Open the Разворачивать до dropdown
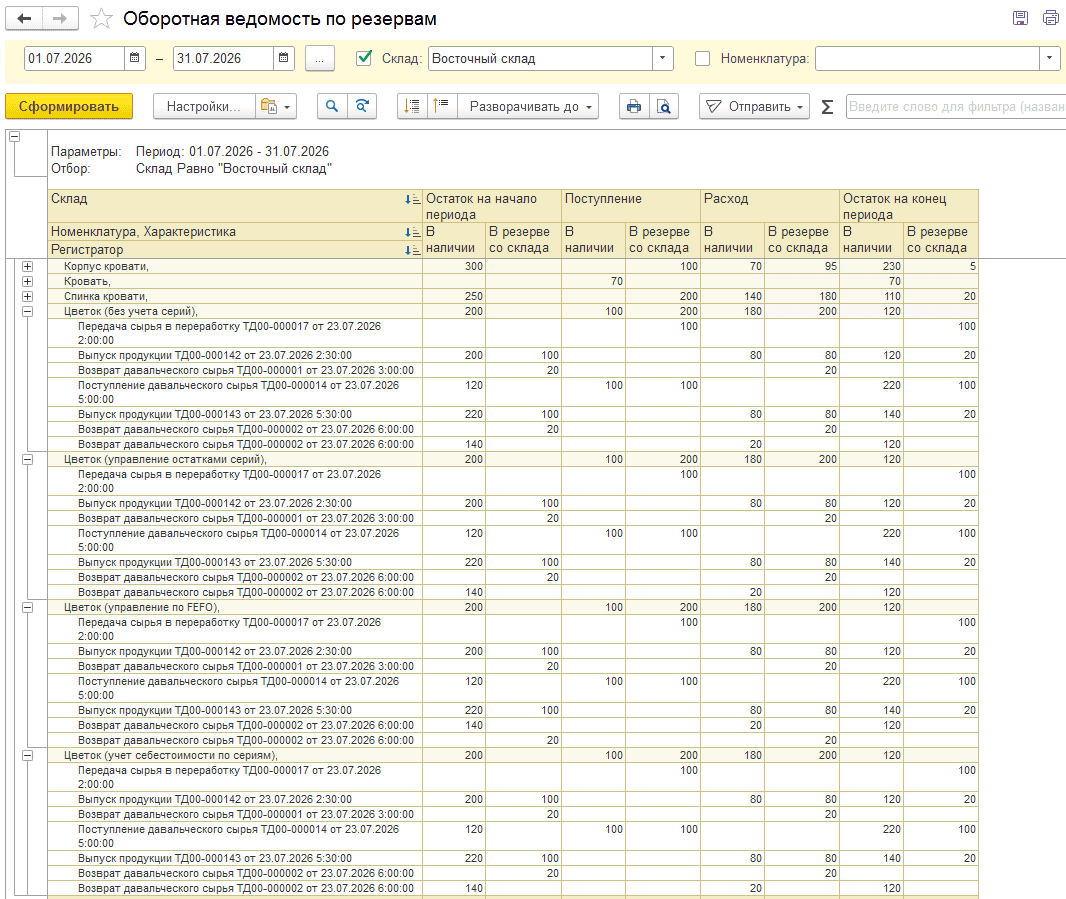This screenshot has width=1066, height=899. 528,107
